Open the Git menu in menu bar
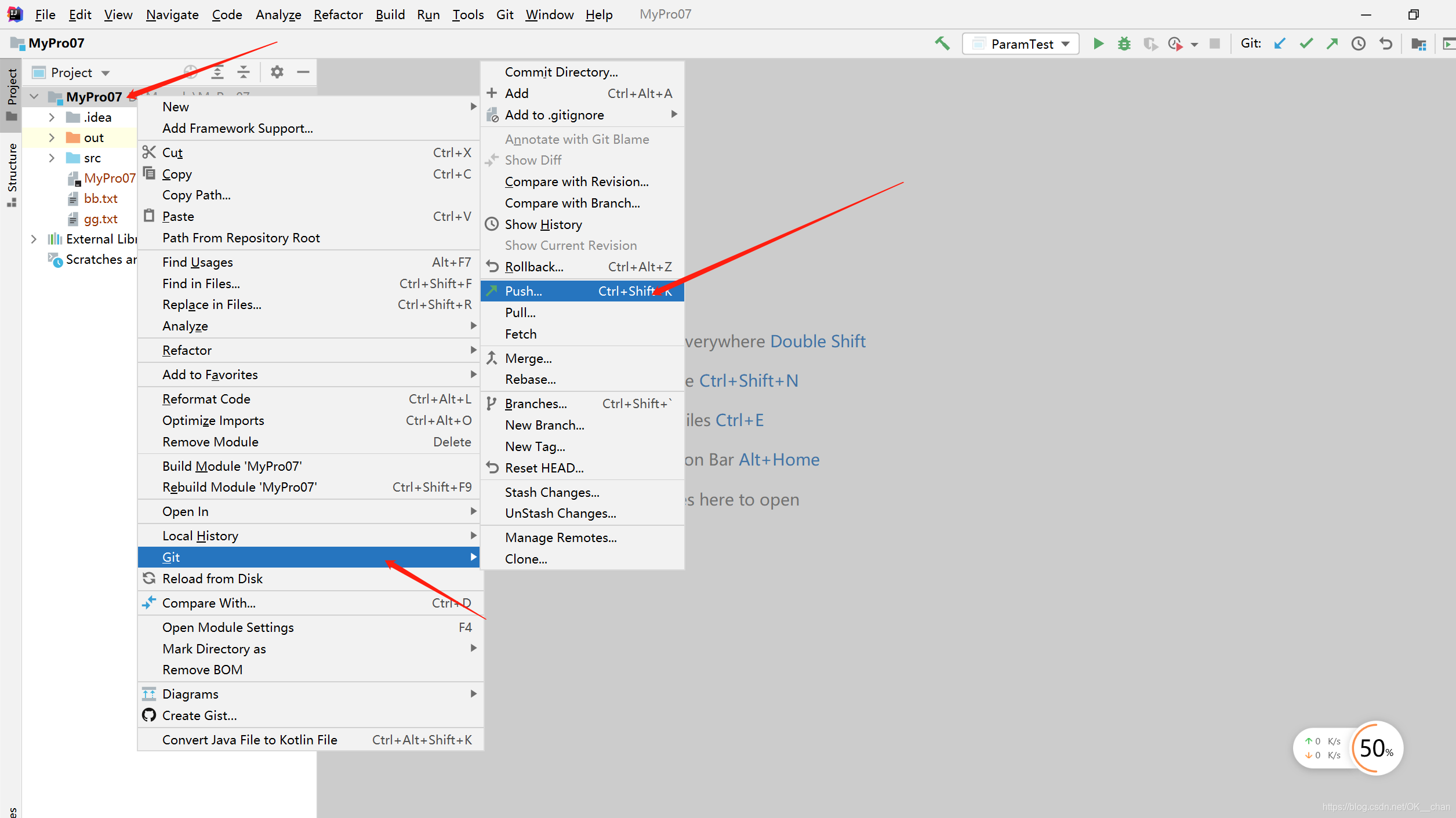1456x818 pixels. pos(505,14)
